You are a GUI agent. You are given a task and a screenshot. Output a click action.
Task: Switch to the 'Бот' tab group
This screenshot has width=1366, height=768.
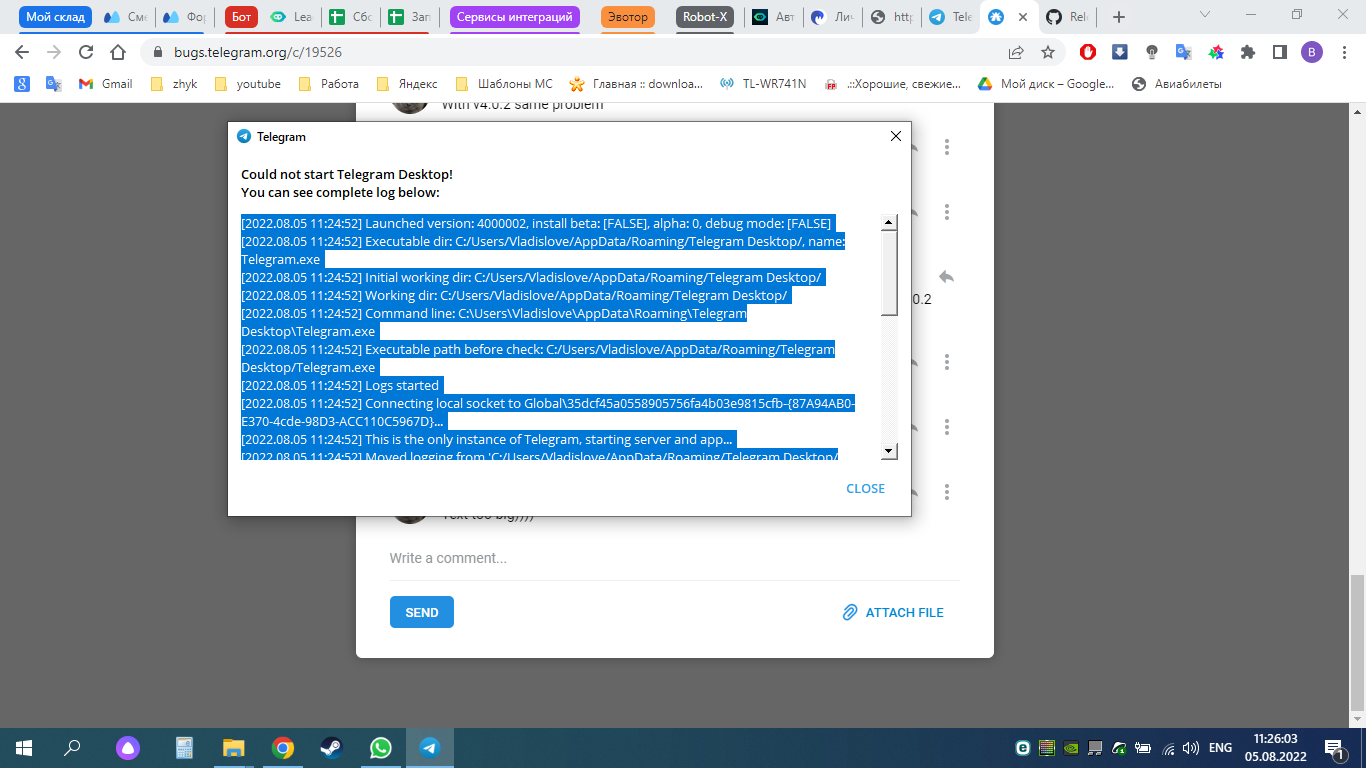(239, 17)
